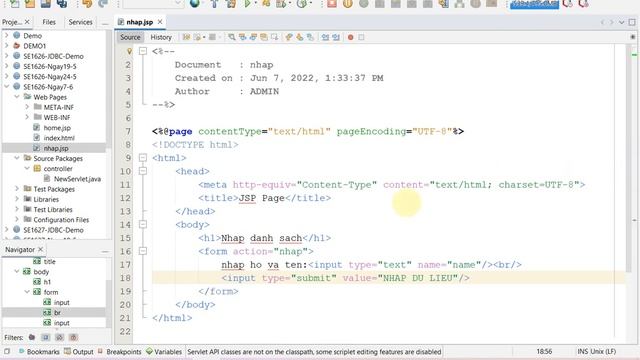Screen dimensions: 640x360
Task: Expand the META-INF folder
Action: [27, 107]
